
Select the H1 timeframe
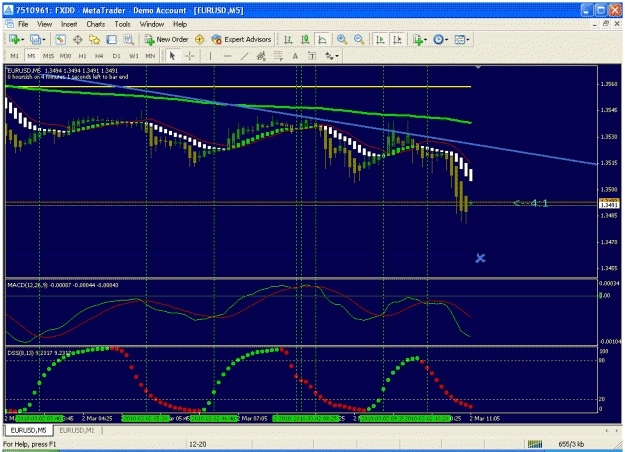click(83, 56)
